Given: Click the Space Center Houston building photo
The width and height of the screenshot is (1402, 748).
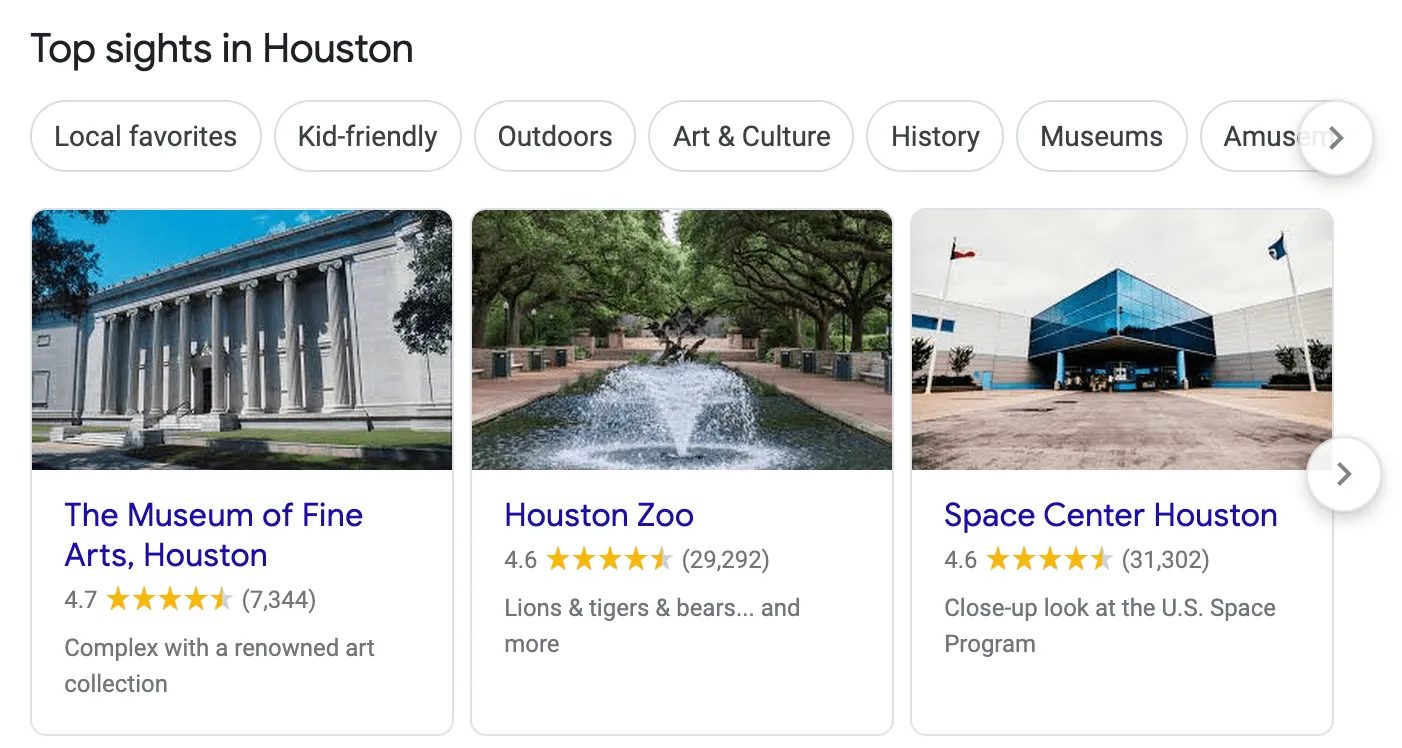Looking at the screenshot, I should coord(1121,340).
